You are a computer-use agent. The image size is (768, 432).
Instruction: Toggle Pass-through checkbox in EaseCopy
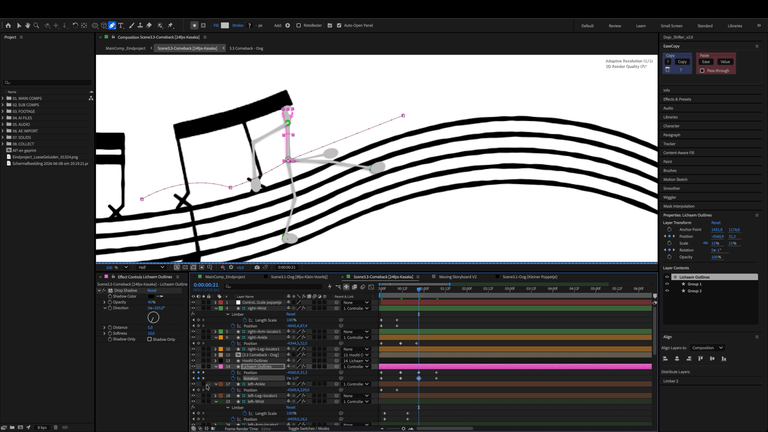pos(702,71)
